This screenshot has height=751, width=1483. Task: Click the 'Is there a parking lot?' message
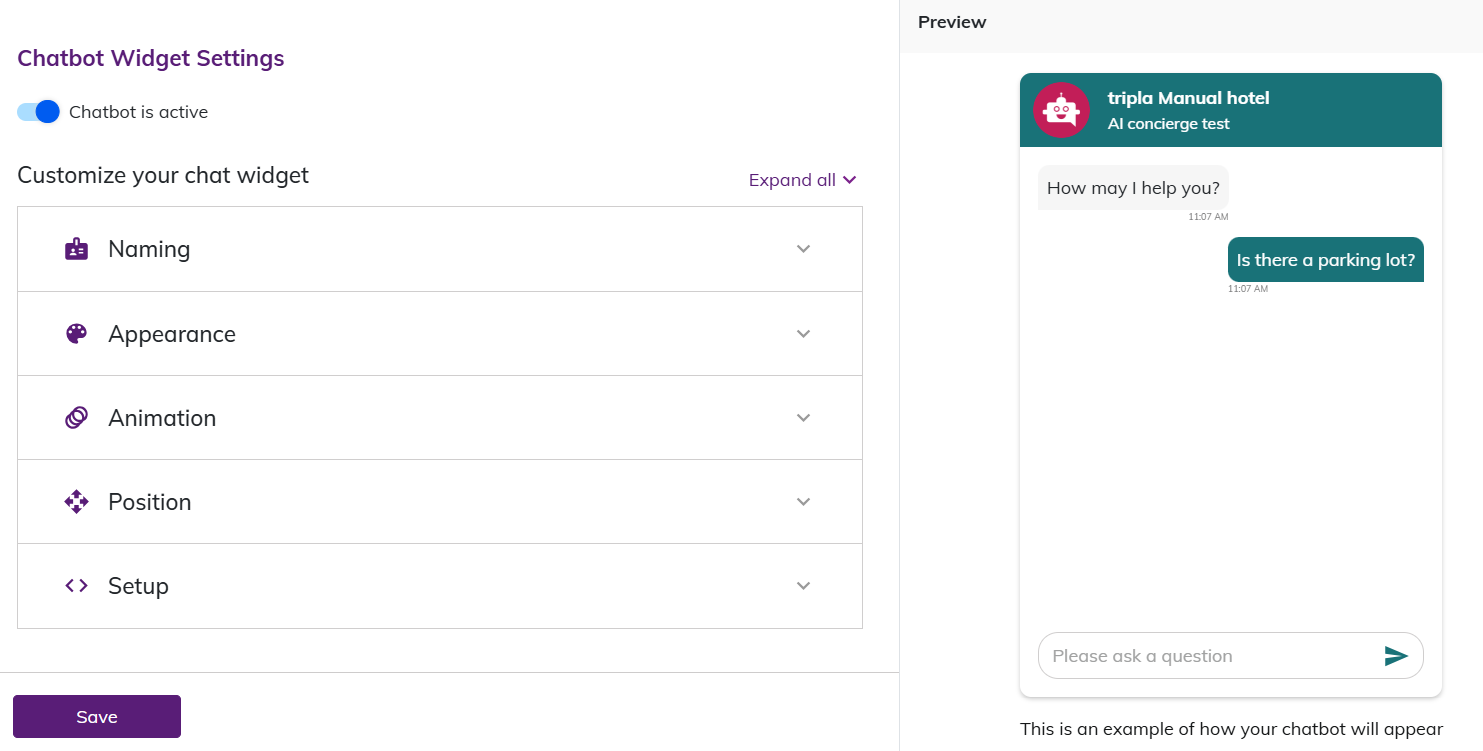(x=1325, y=260)
